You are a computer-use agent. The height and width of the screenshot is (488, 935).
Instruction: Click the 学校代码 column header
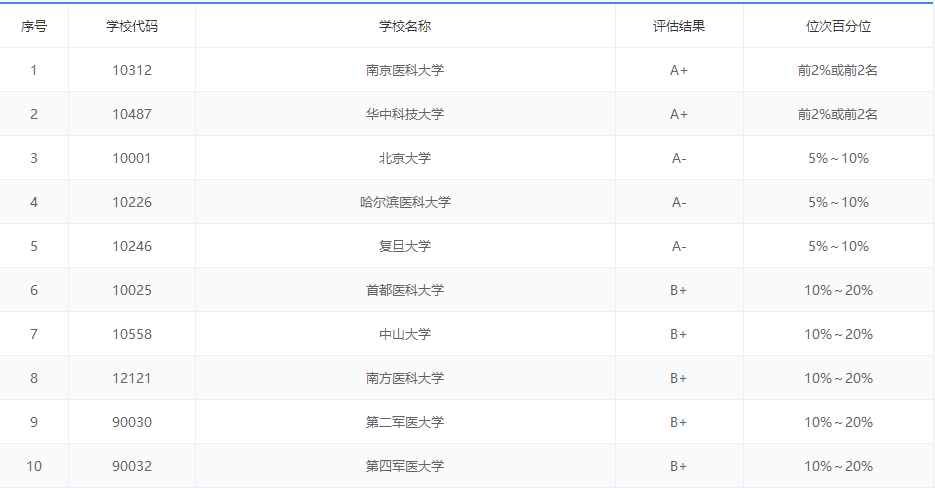(132, 26)
